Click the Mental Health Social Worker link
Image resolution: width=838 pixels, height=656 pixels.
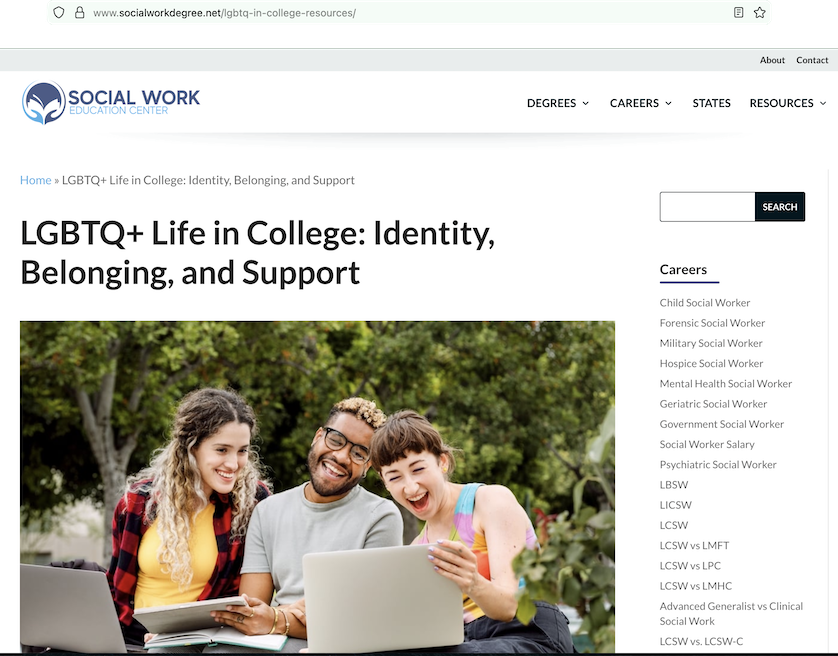pyautogui.click(x=726, y=383)
